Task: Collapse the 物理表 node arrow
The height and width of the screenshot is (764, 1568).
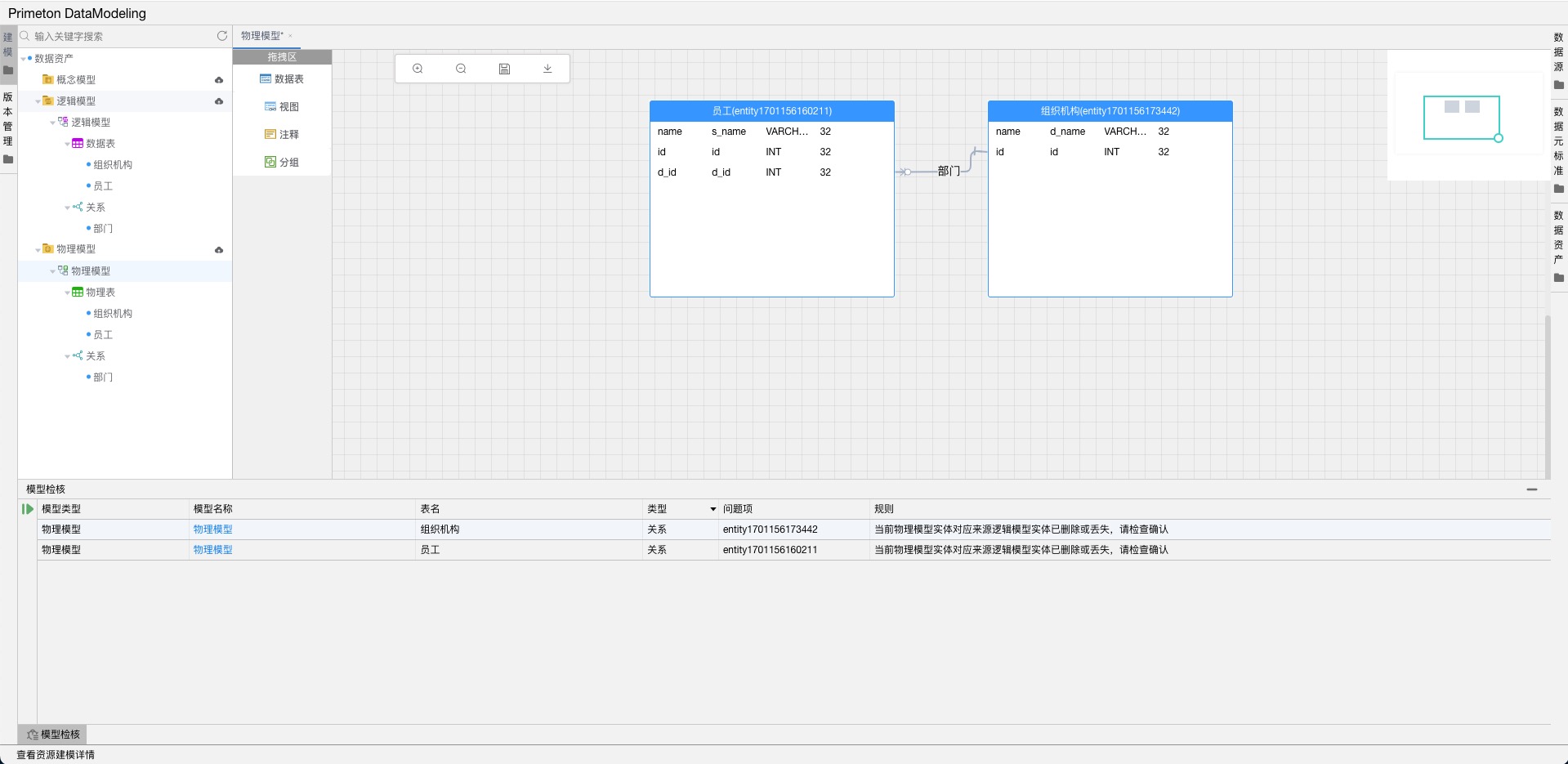Action: tap(67, 293)
